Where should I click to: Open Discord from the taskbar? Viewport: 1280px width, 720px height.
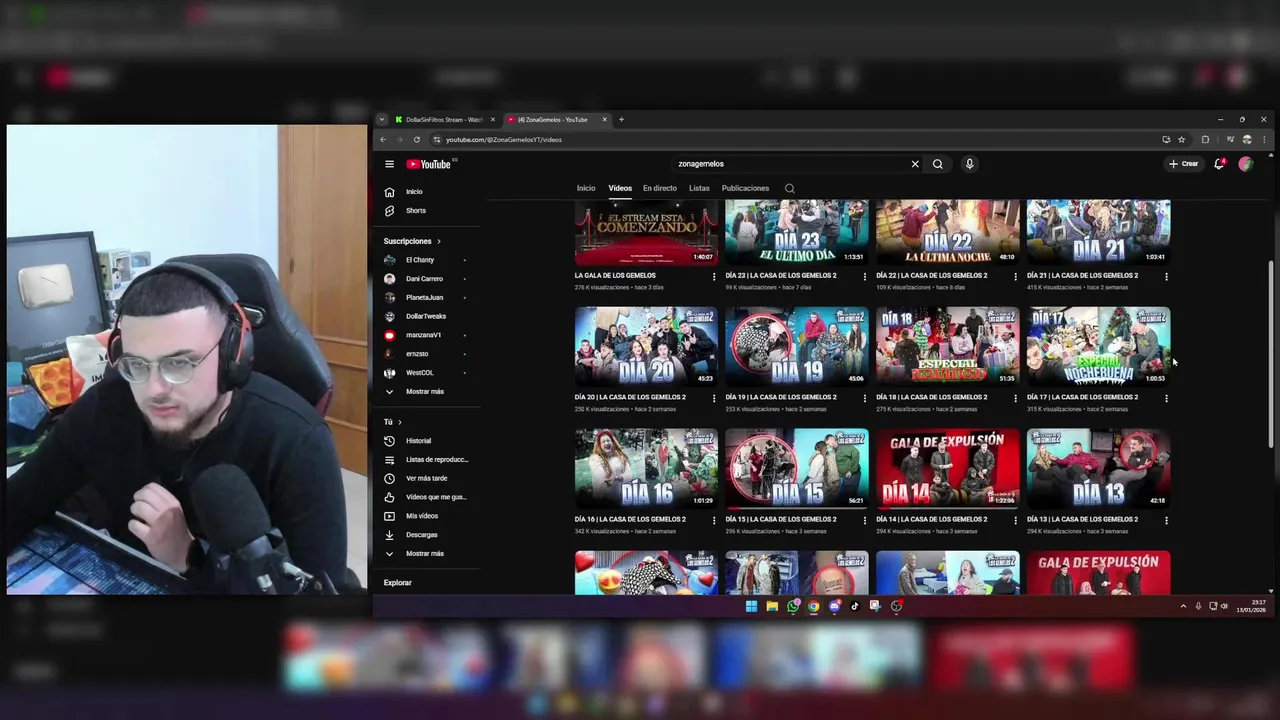[834, 606]
